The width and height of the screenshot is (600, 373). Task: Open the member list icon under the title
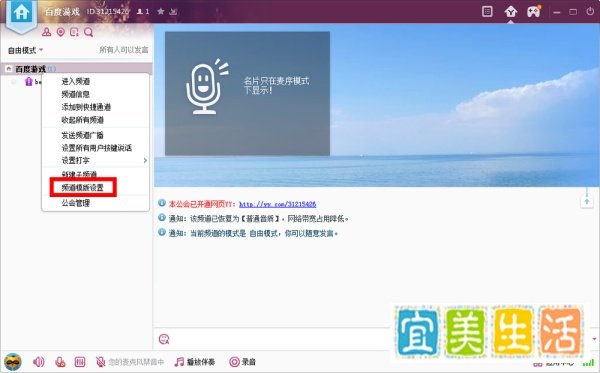click(47, 32)
